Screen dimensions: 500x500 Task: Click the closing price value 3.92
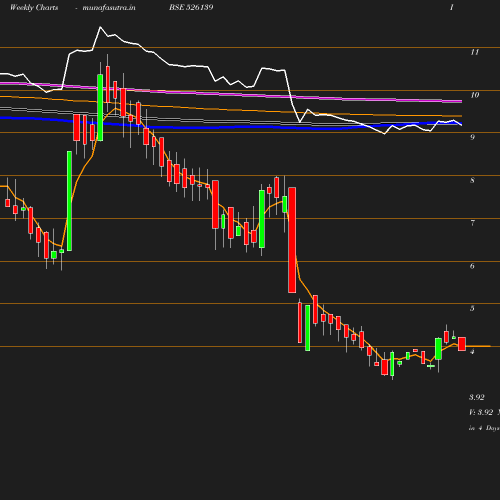[477, 397]
